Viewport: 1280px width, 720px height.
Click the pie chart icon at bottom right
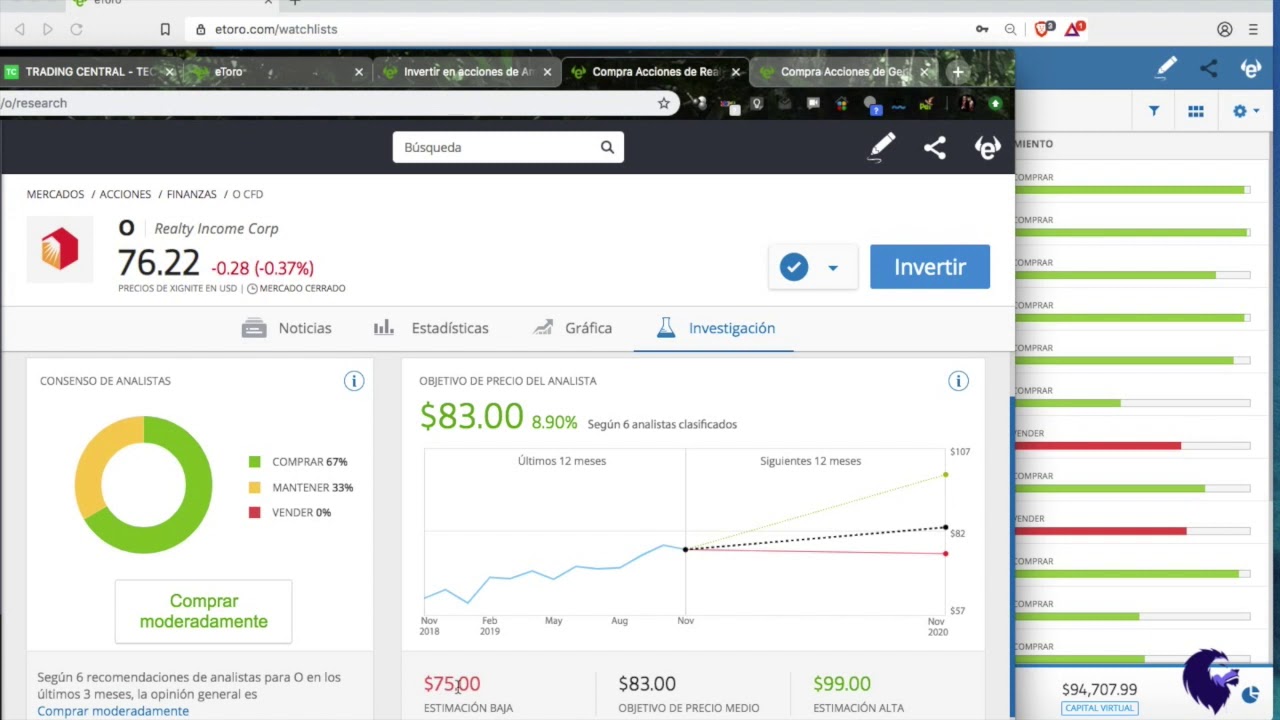1251,694
